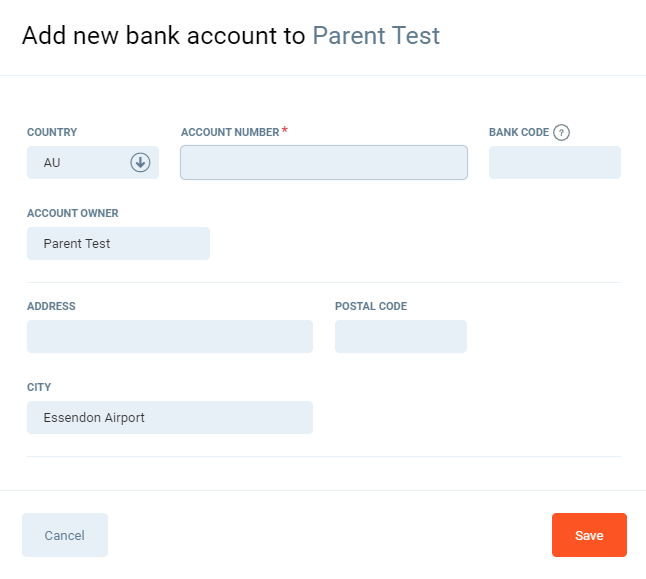This screenshot has width=646, height=579.
Task: Click the down-arrow icon in Country field
Action: click(x=140, y=162)
